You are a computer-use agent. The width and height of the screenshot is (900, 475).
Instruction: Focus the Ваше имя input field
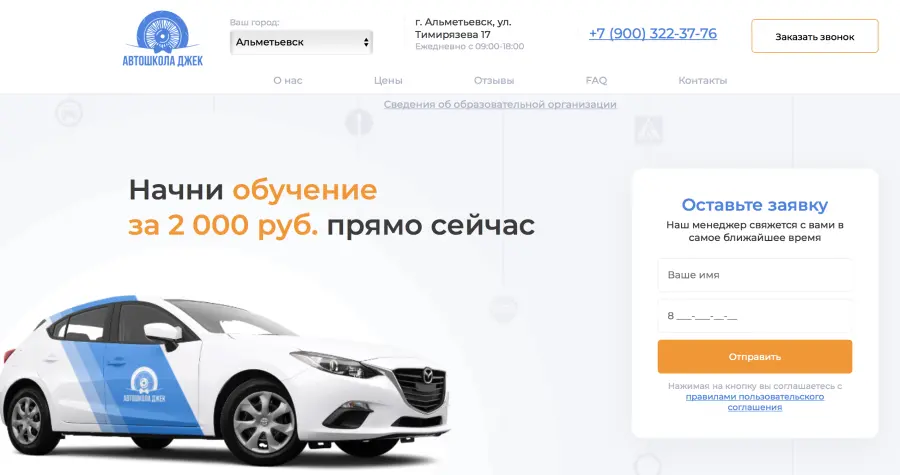[755, 275]
